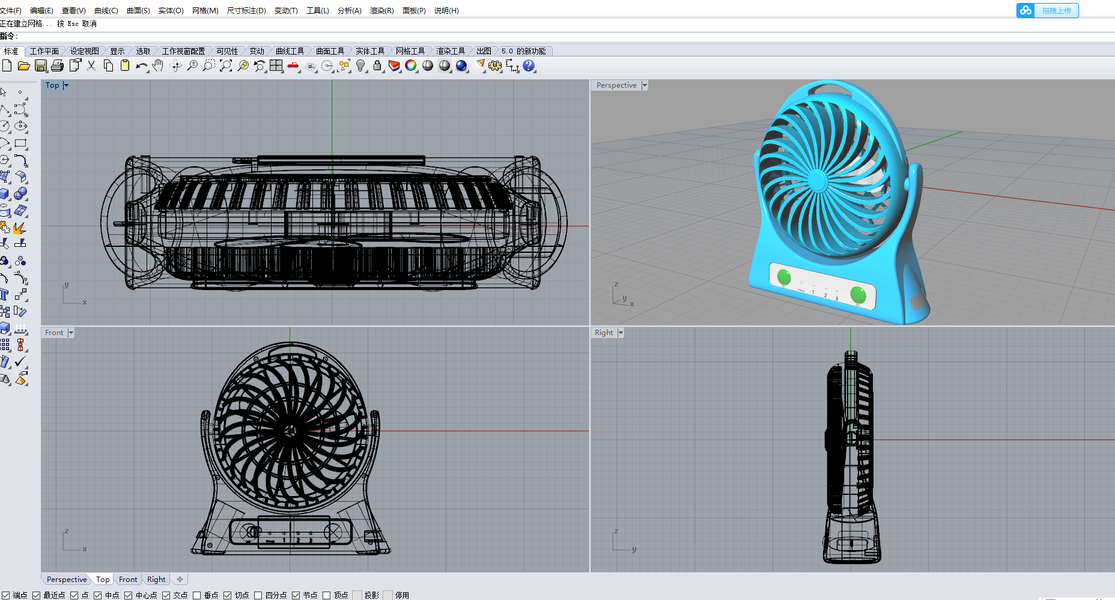Click the light bulb visibility icon
This screenshot has height=600, width=1115.
point(361,65)
